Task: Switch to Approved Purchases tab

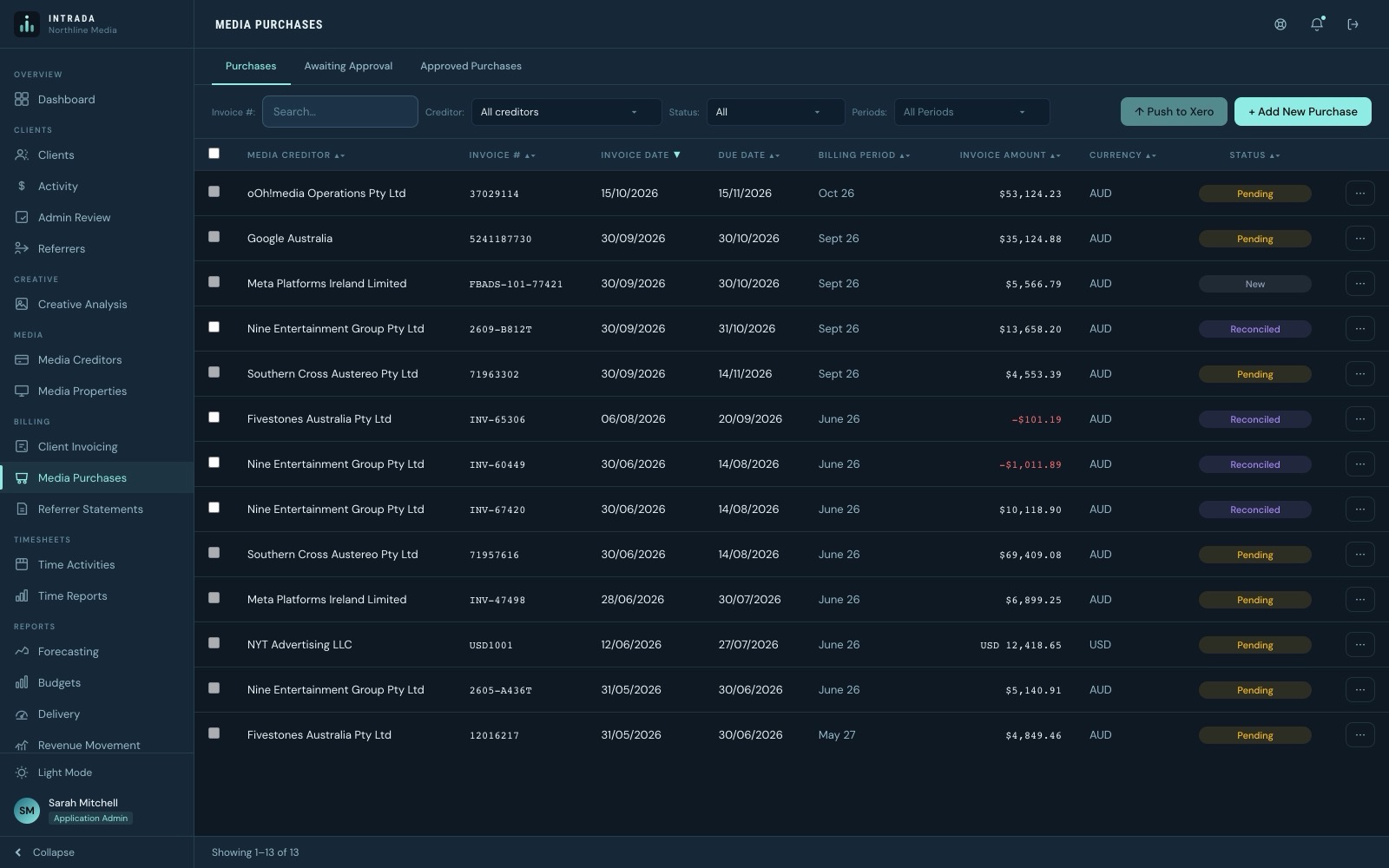Action: pos(471,66)
